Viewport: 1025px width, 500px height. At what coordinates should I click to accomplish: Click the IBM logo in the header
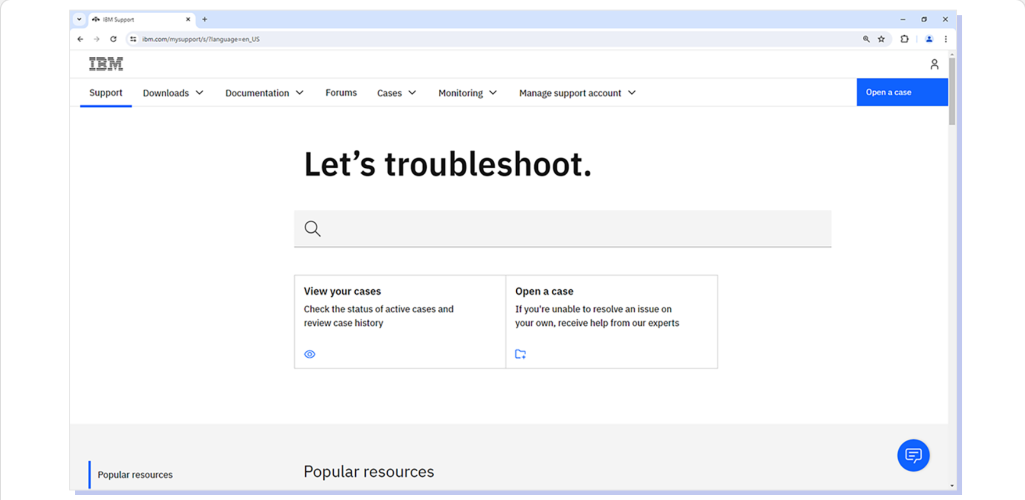tap(106, 64)
